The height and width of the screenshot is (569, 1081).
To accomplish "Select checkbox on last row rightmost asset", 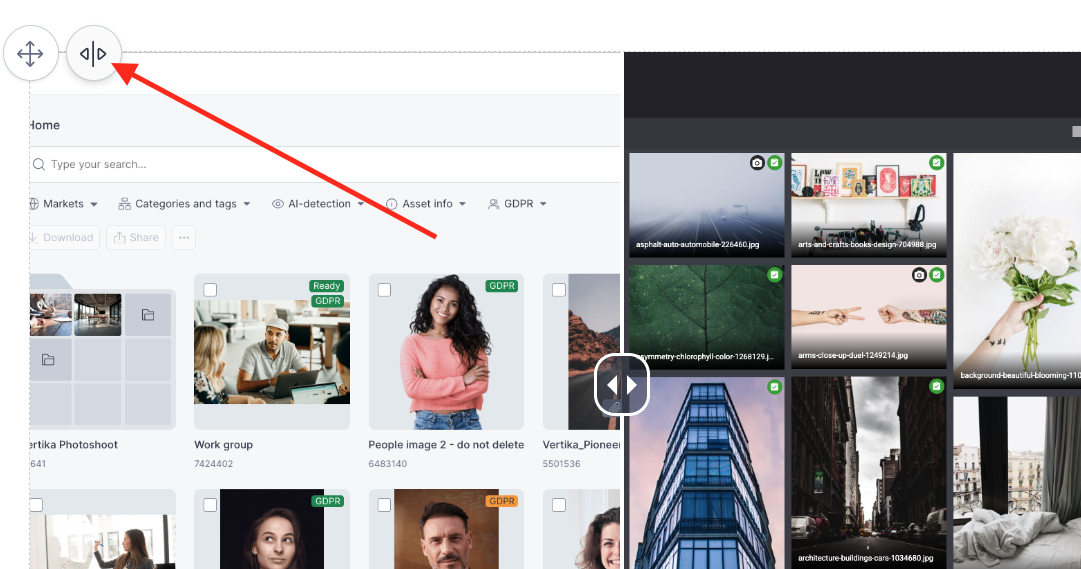I will 559,505.
